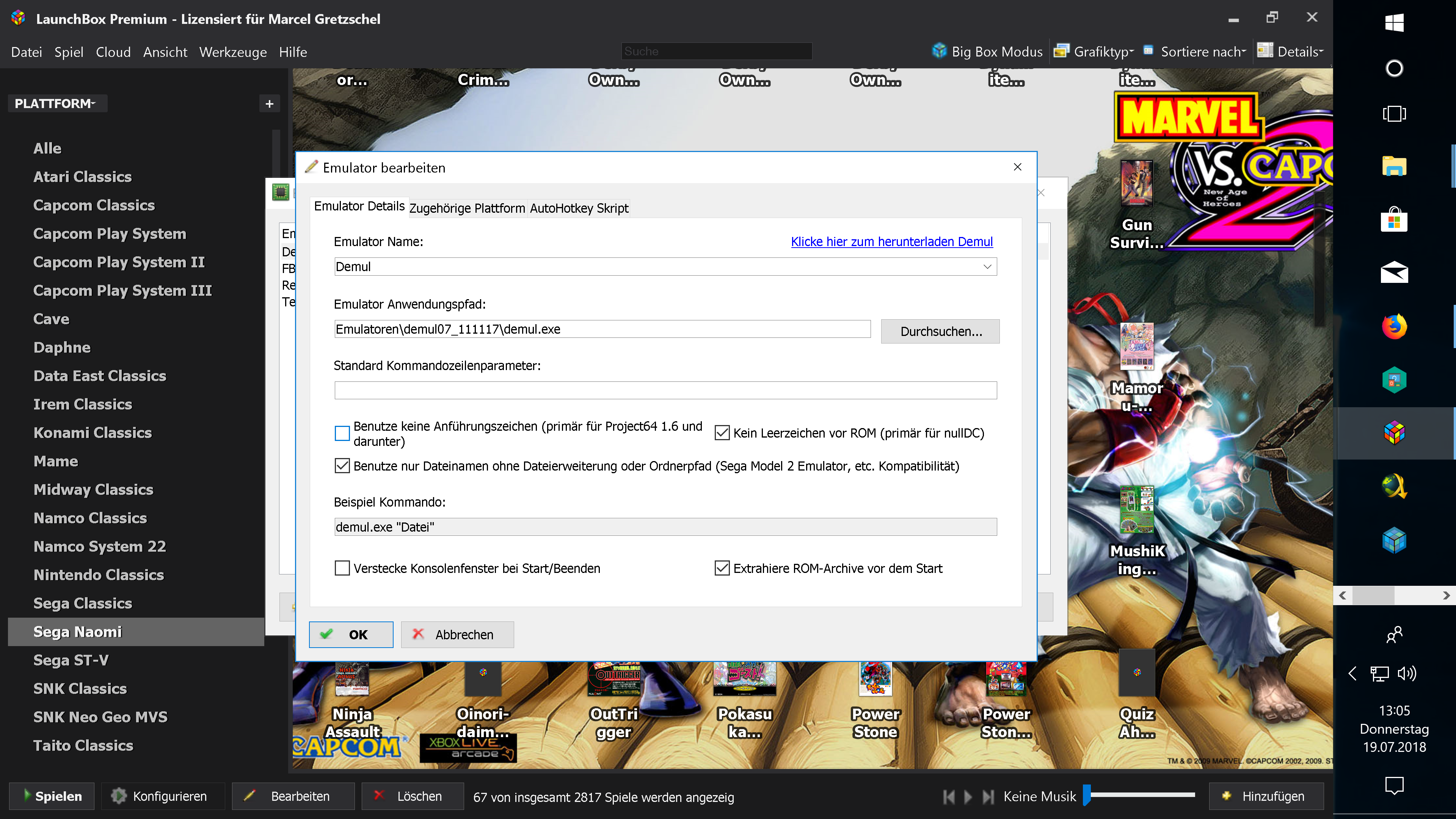Click the Bearbeiten button

point(293,796)
